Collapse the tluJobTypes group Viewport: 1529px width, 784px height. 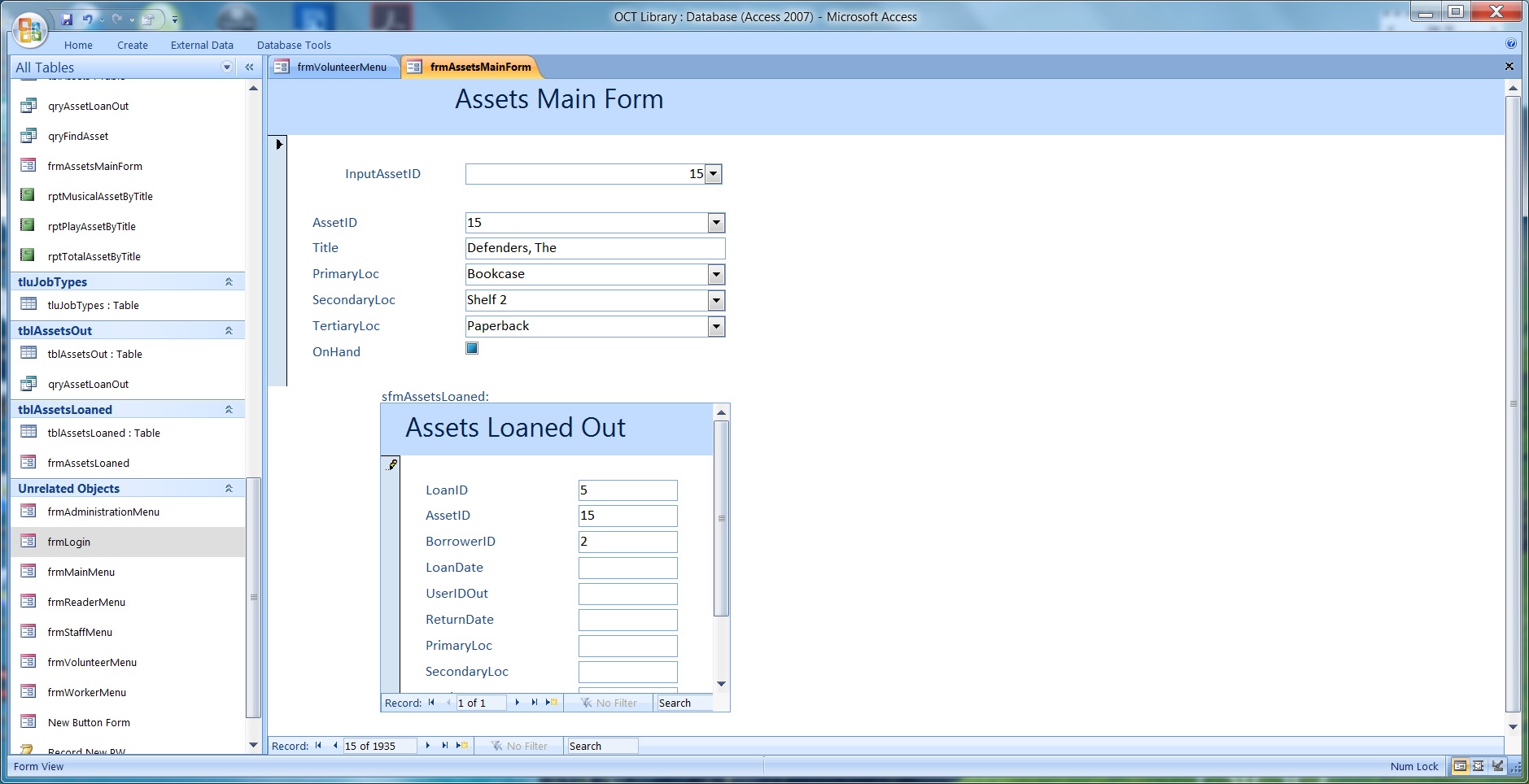point(229,281)
